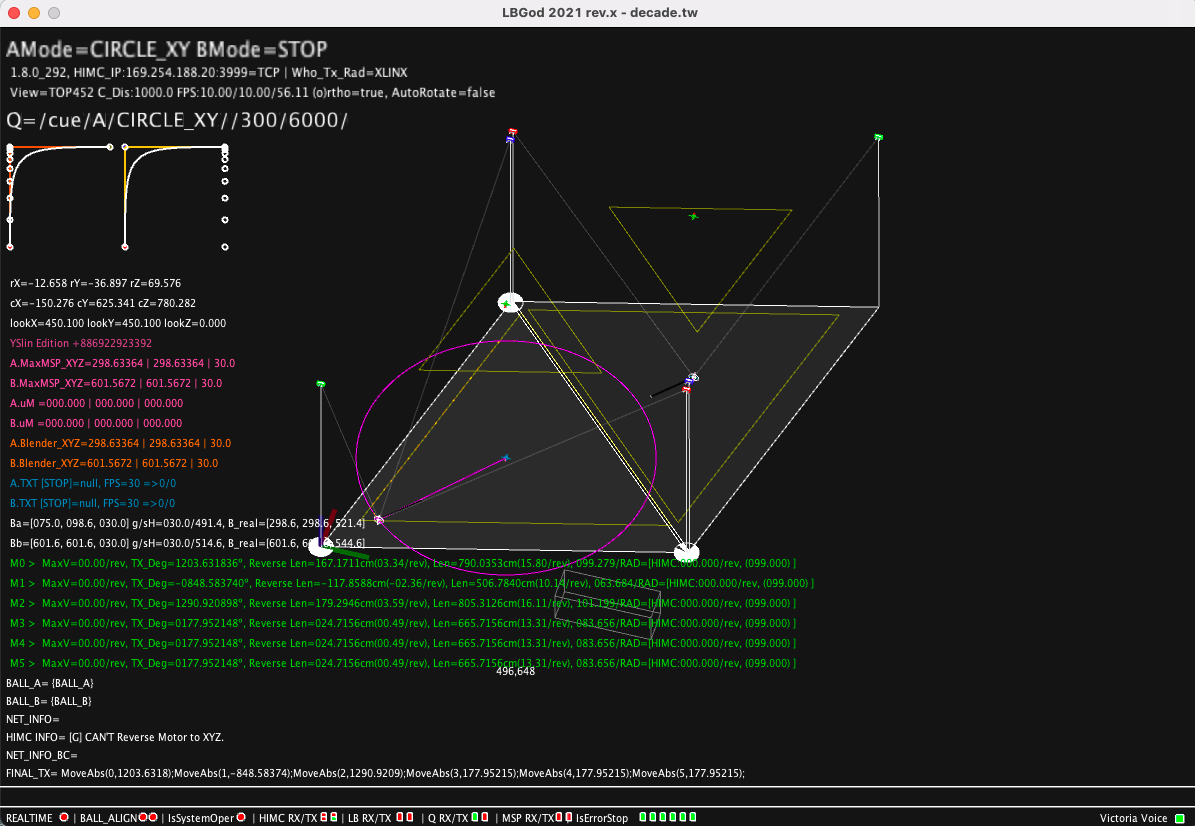Click the right end point of orange curve

(x=110, y=147)
